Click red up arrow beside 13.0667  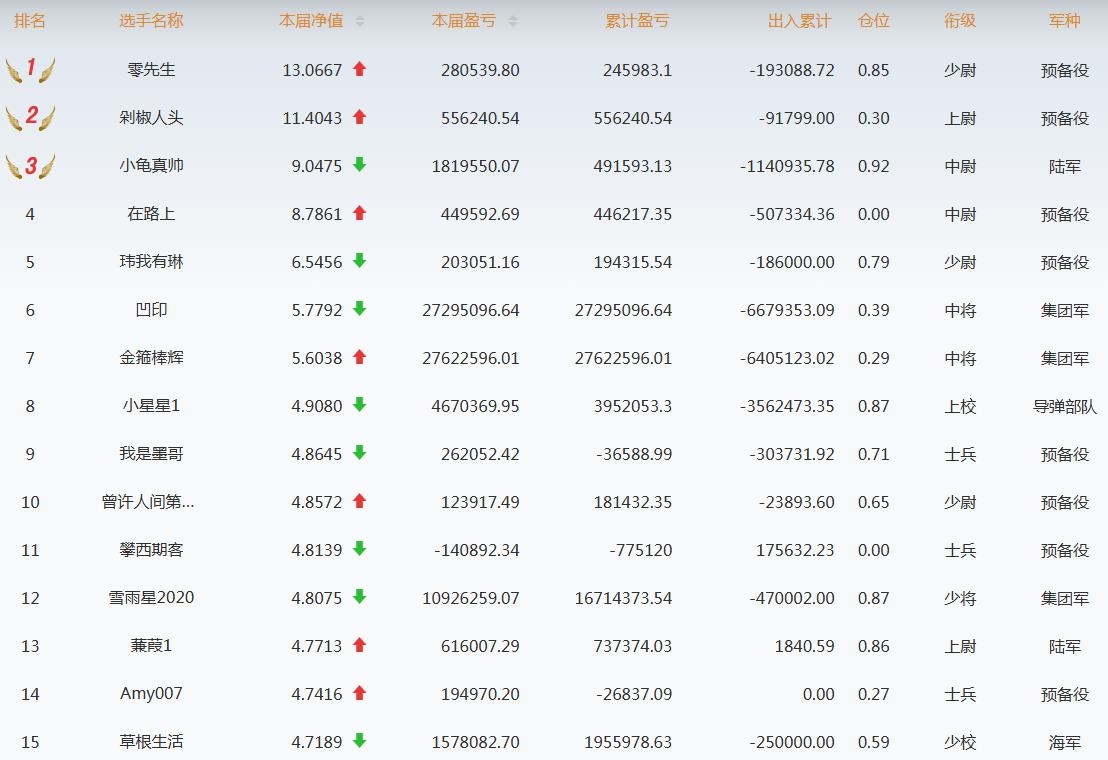point(360,69)
